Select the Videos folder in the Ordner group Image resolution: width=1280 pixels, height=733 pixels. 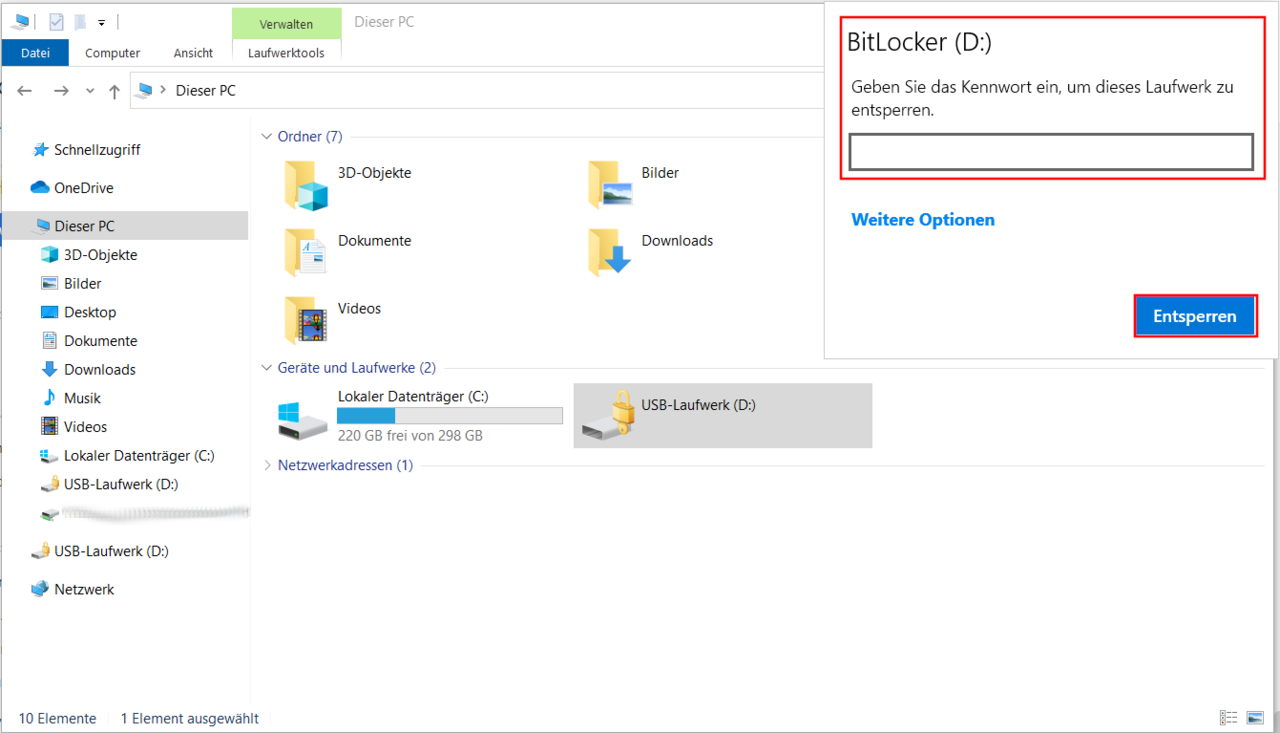tap(333, 320)
